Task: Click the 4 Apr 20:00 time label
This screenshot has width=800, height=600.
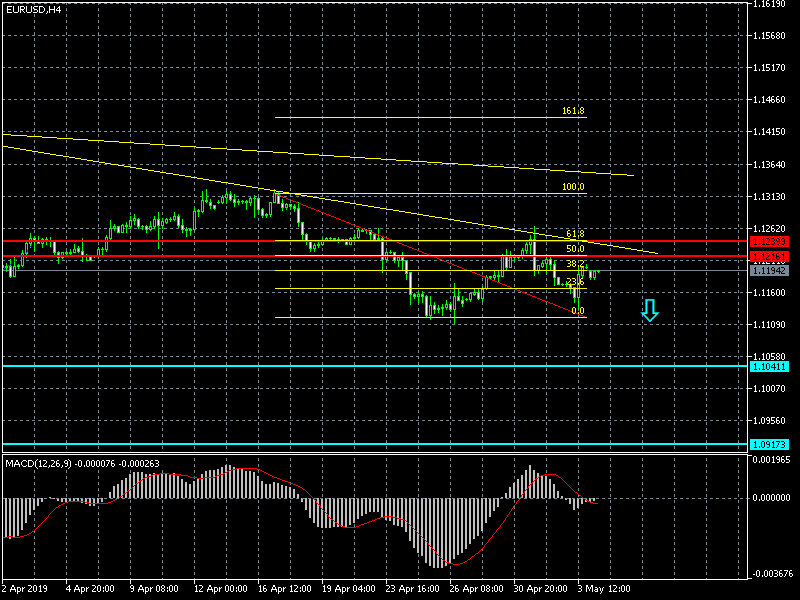Action: coord(90,588)
